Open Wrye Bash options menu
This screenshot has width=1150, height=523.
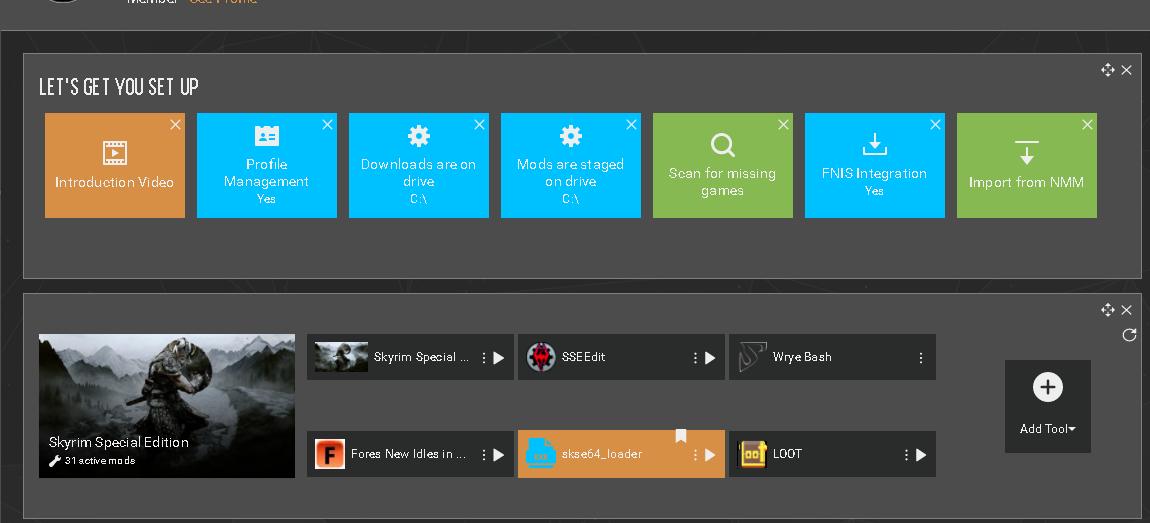click(920, 358)
